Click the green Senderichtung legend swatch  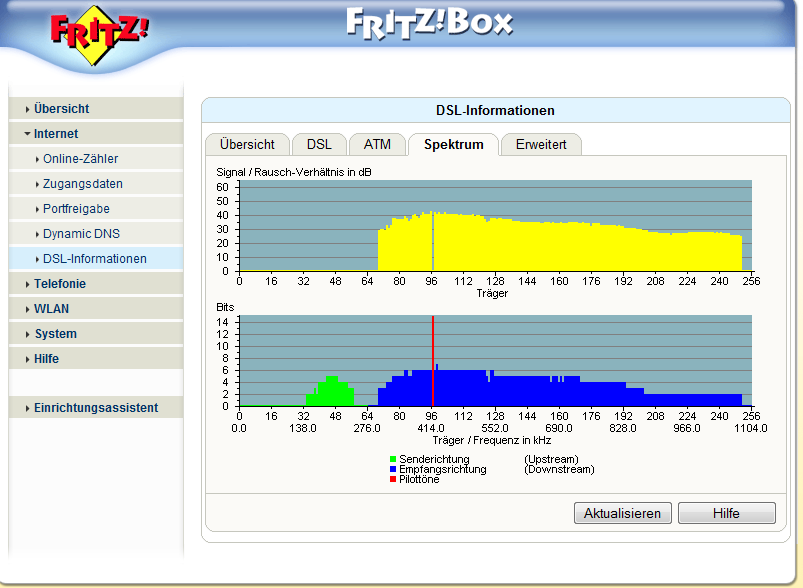click(393, 459)
